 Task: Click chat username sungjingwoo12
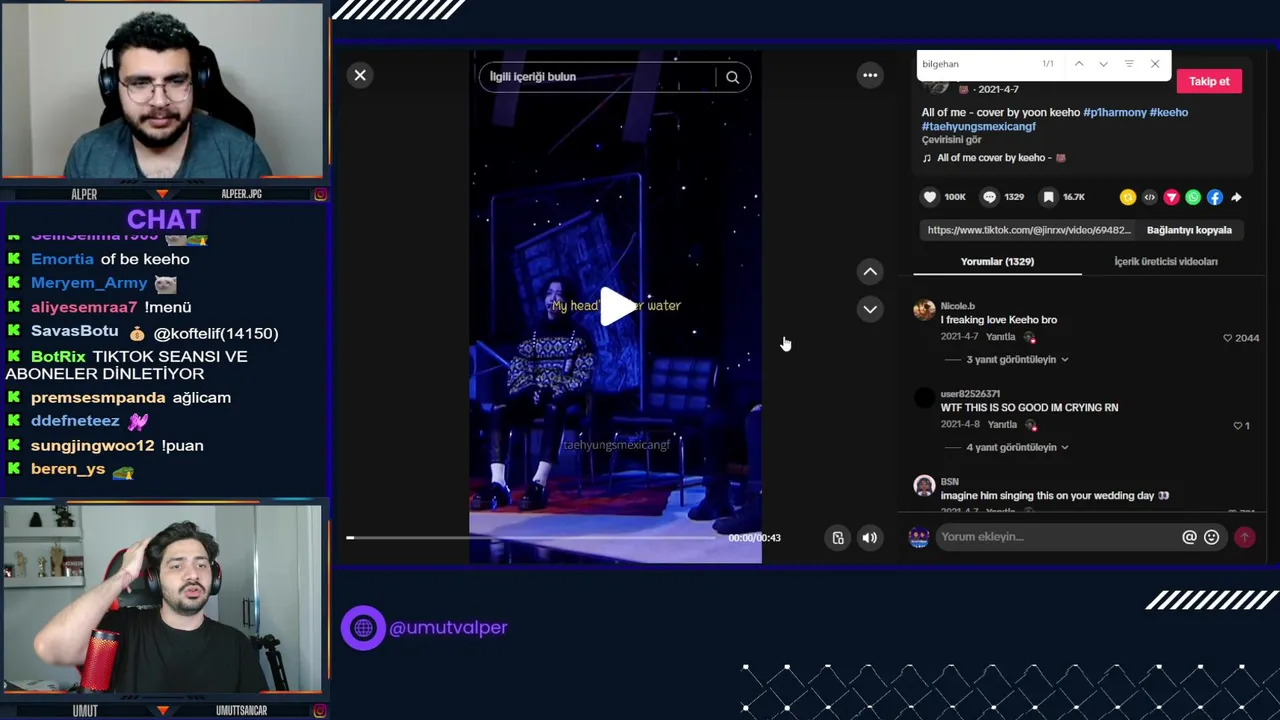point(93,445)
